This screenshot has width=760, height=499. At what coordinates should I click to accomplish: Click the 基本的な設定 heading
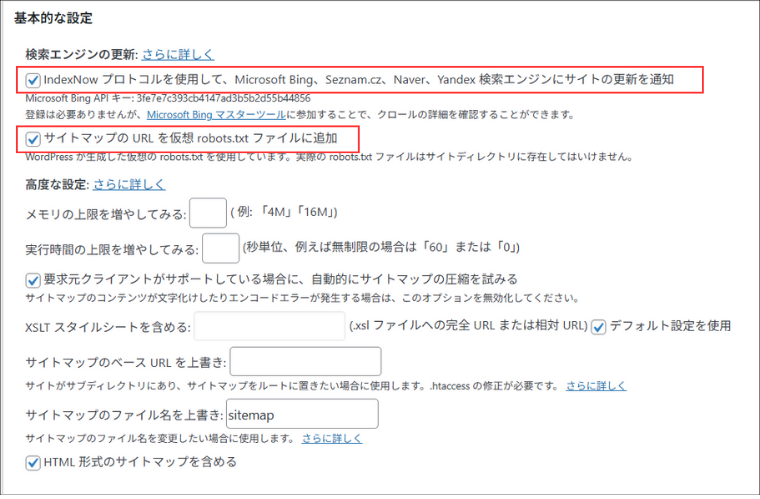pos(53,18)
